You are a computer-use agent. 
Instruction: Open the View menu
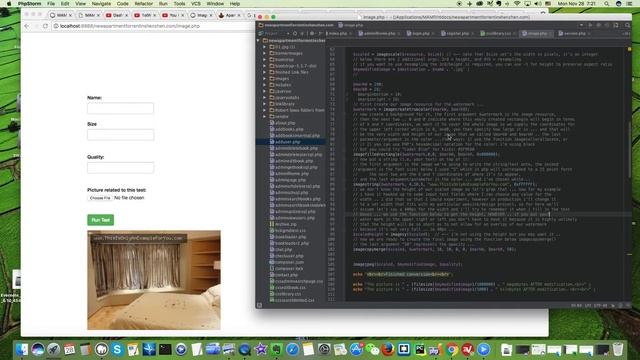pos(80,4)
